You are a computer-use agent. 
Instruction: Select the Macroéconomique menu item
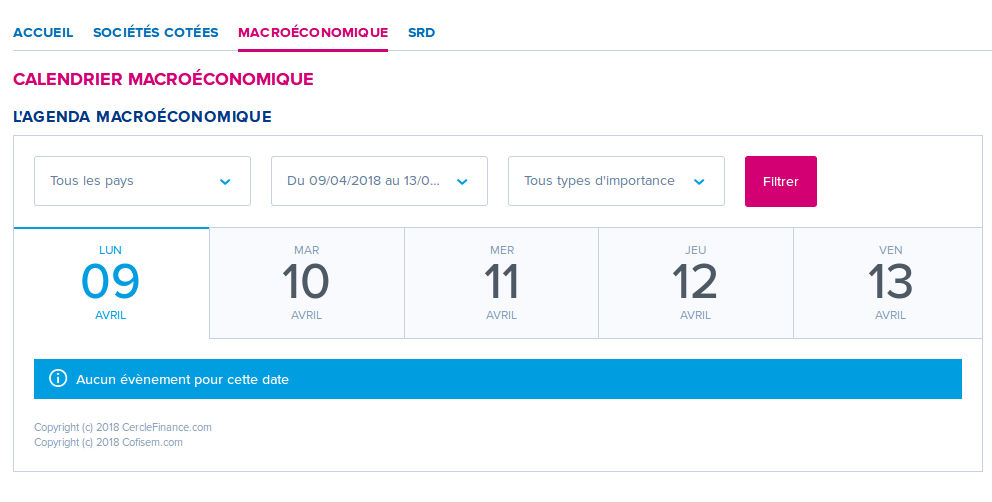coord(313,32)
